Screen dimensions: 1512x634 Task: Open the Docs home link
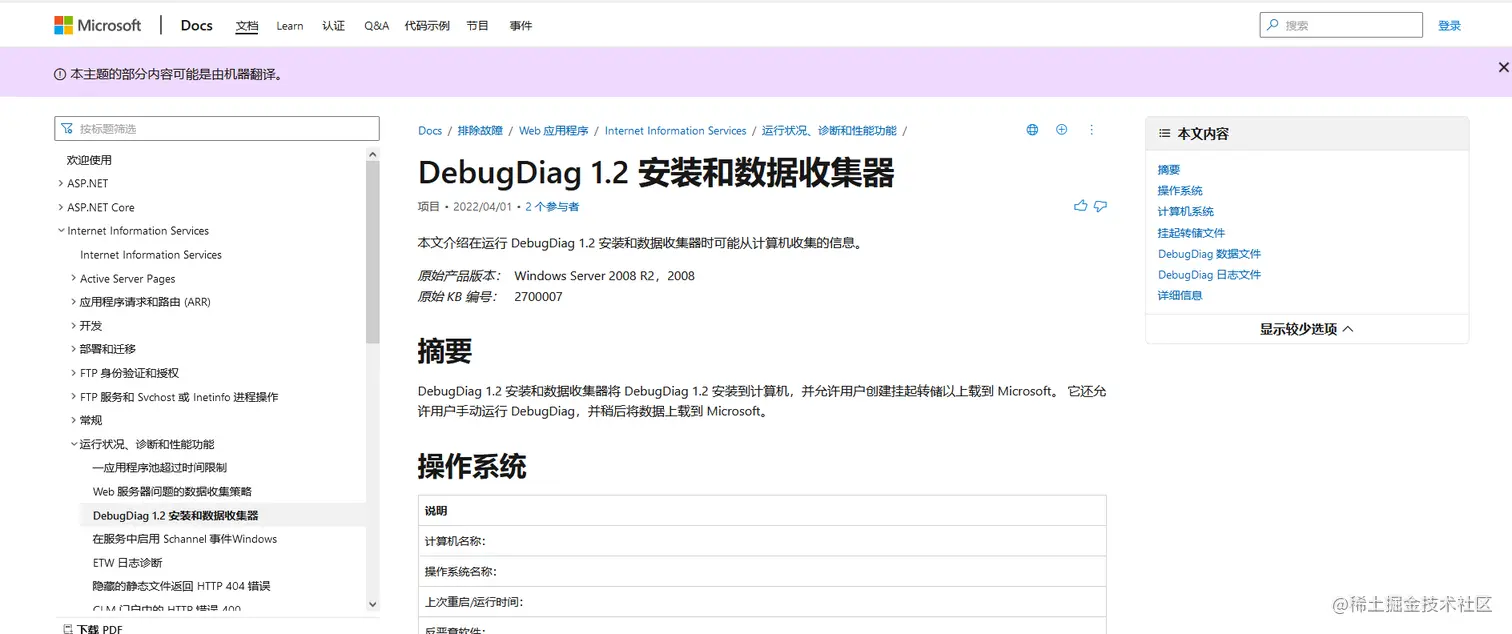pos(197,25)
